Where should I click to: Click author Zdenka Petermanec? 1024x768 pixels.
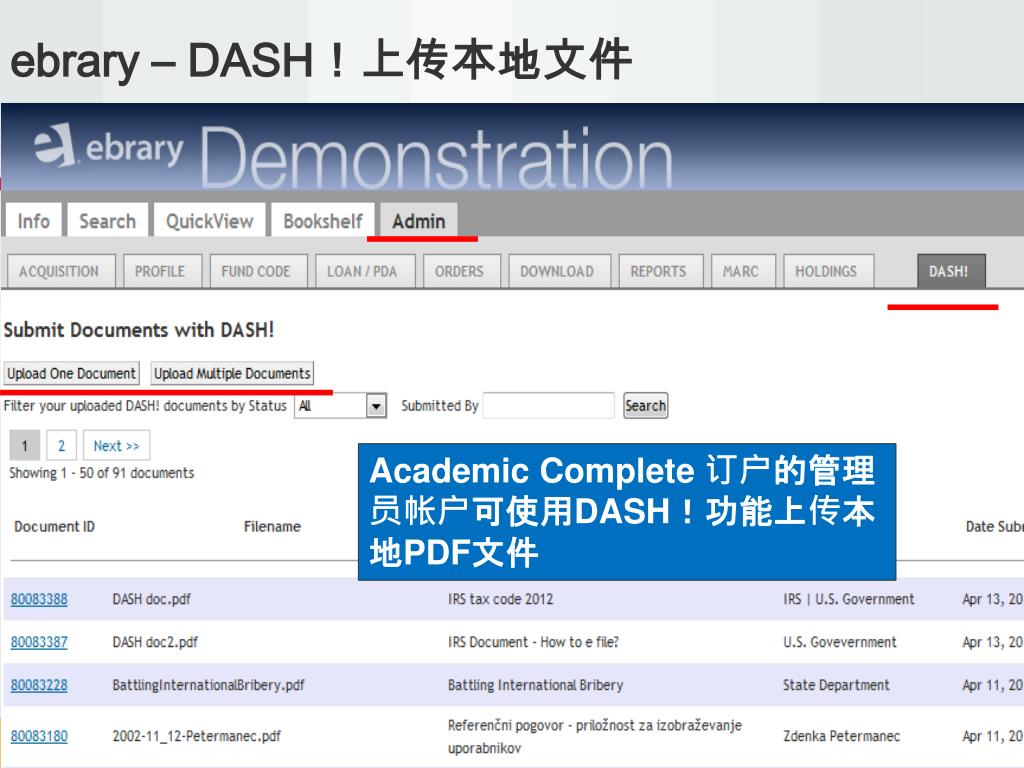pyautogui.click(x=842, y=736)
